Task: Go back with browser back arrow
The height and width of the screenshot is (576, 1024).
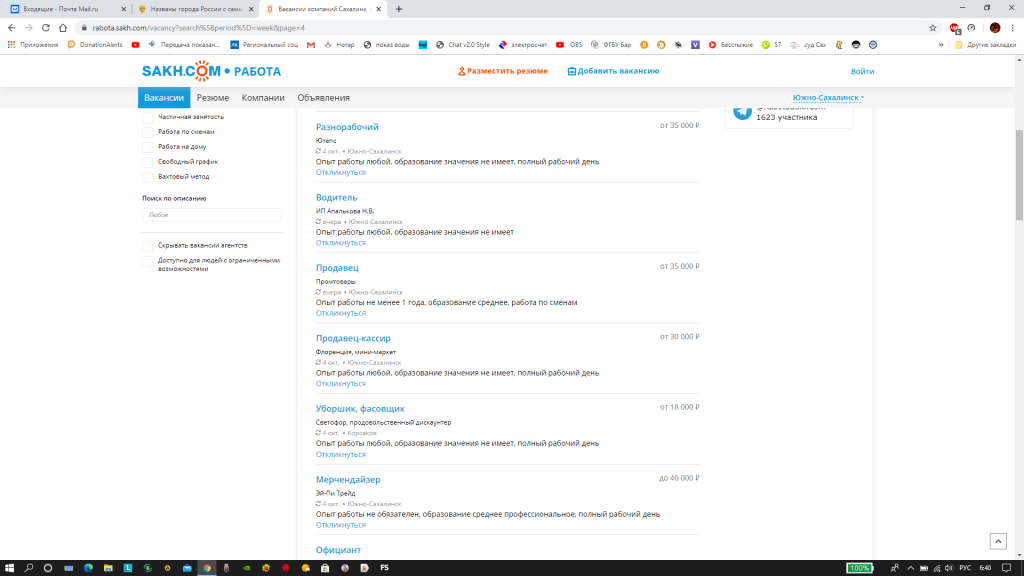Action: 14,28
